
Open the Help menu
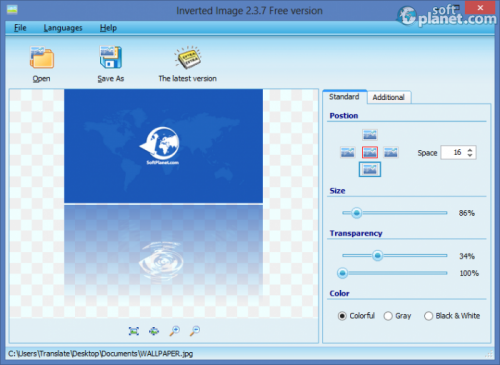pyautogui.click(x=108, y=28)
